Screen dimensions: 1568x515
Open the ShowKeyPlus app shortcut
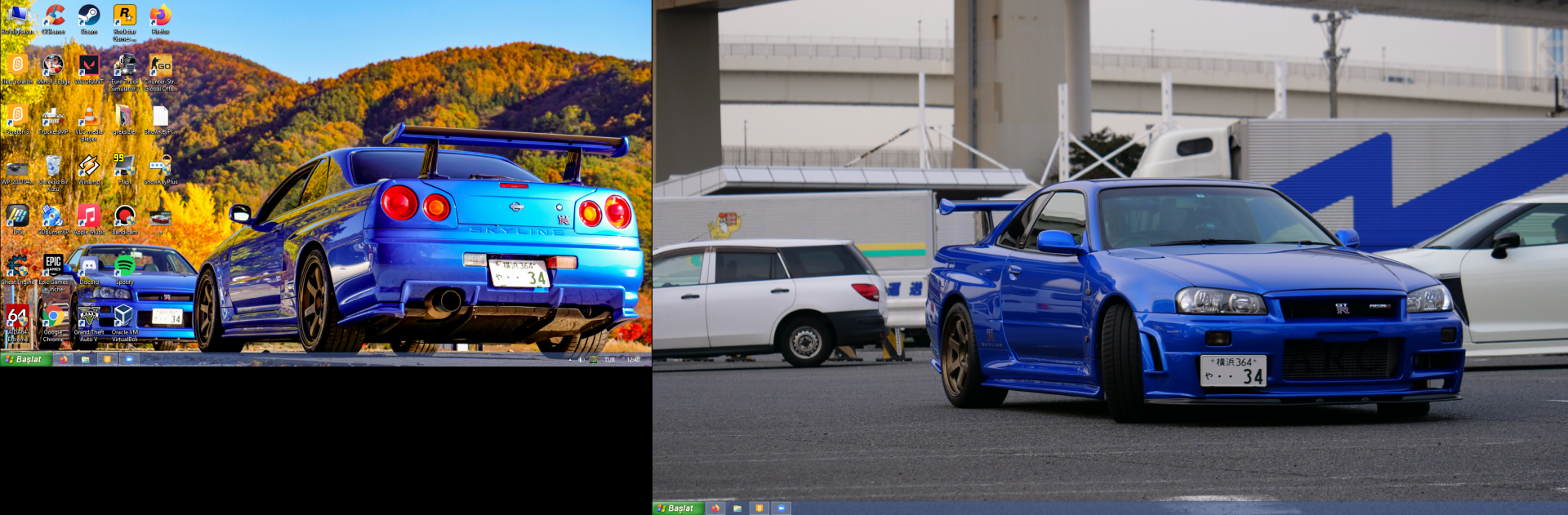(x=160, y=170)
